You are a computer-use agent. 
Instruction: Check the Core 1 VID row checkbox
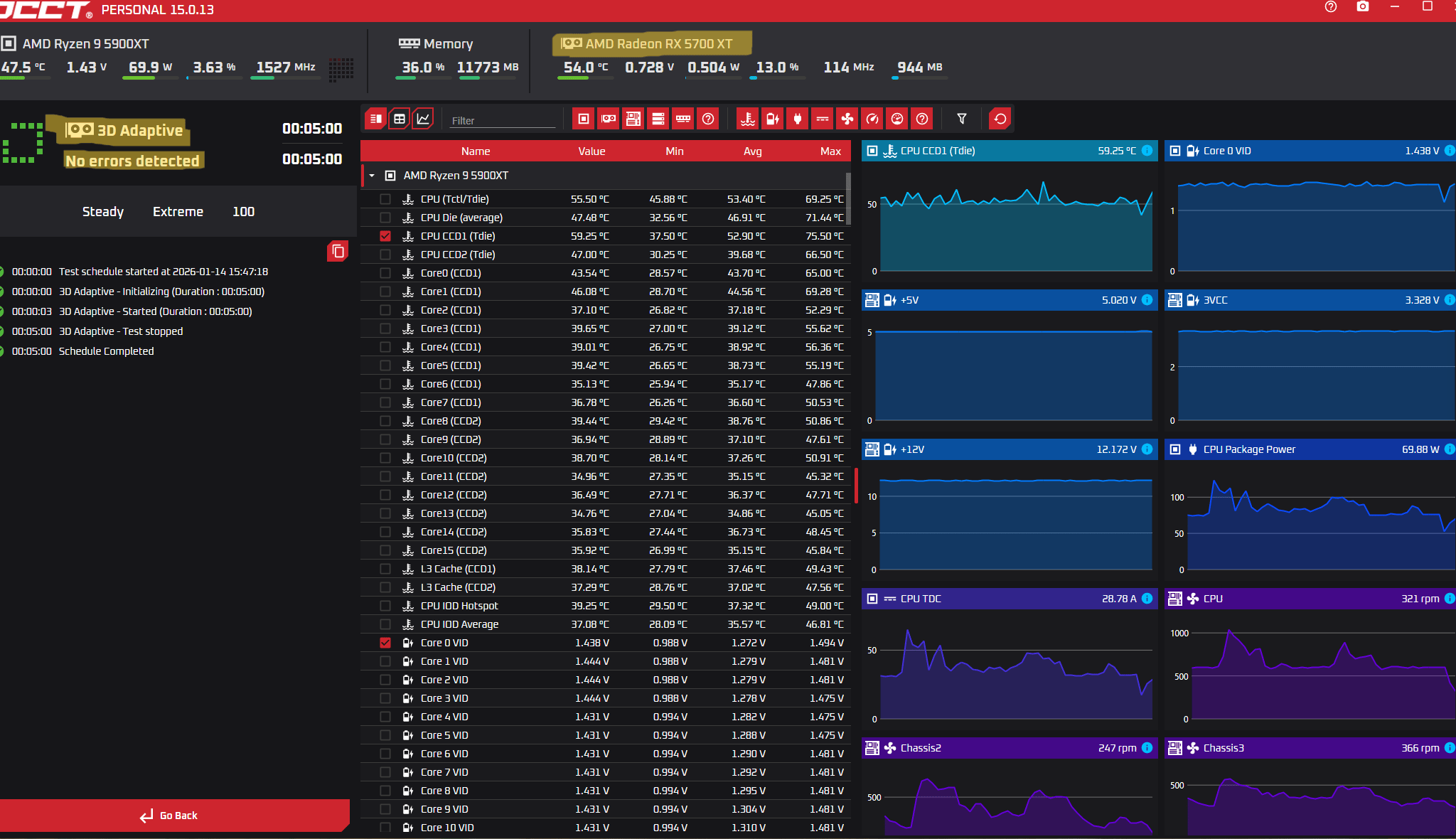[x=385, y=661]
